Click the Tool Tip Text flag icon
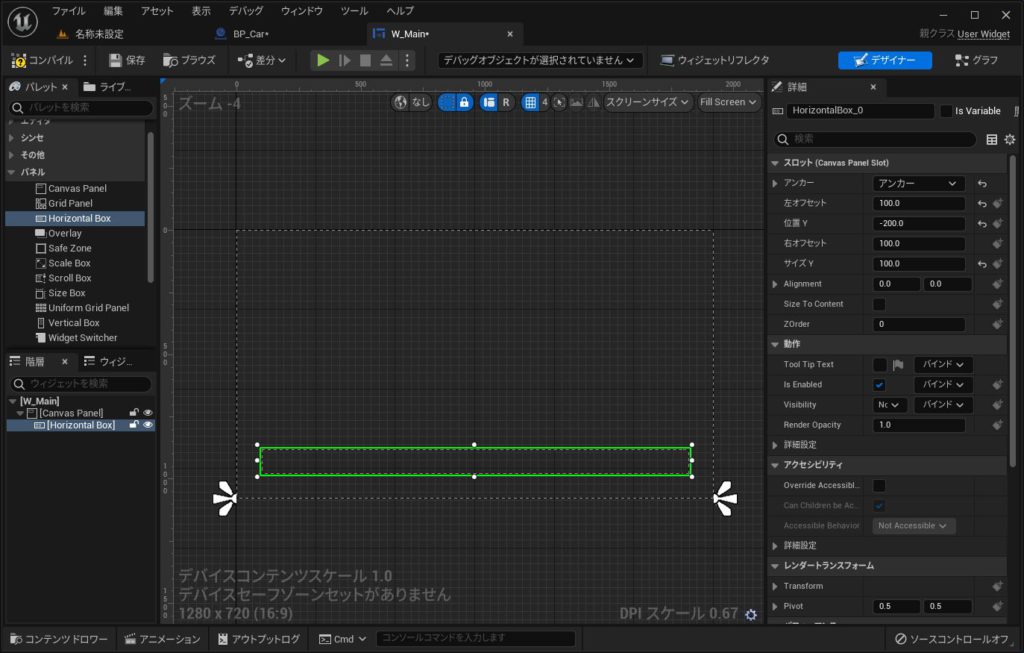Viewport: 1024px width, 653px height. pyautogui.click(x=898, y=365)
